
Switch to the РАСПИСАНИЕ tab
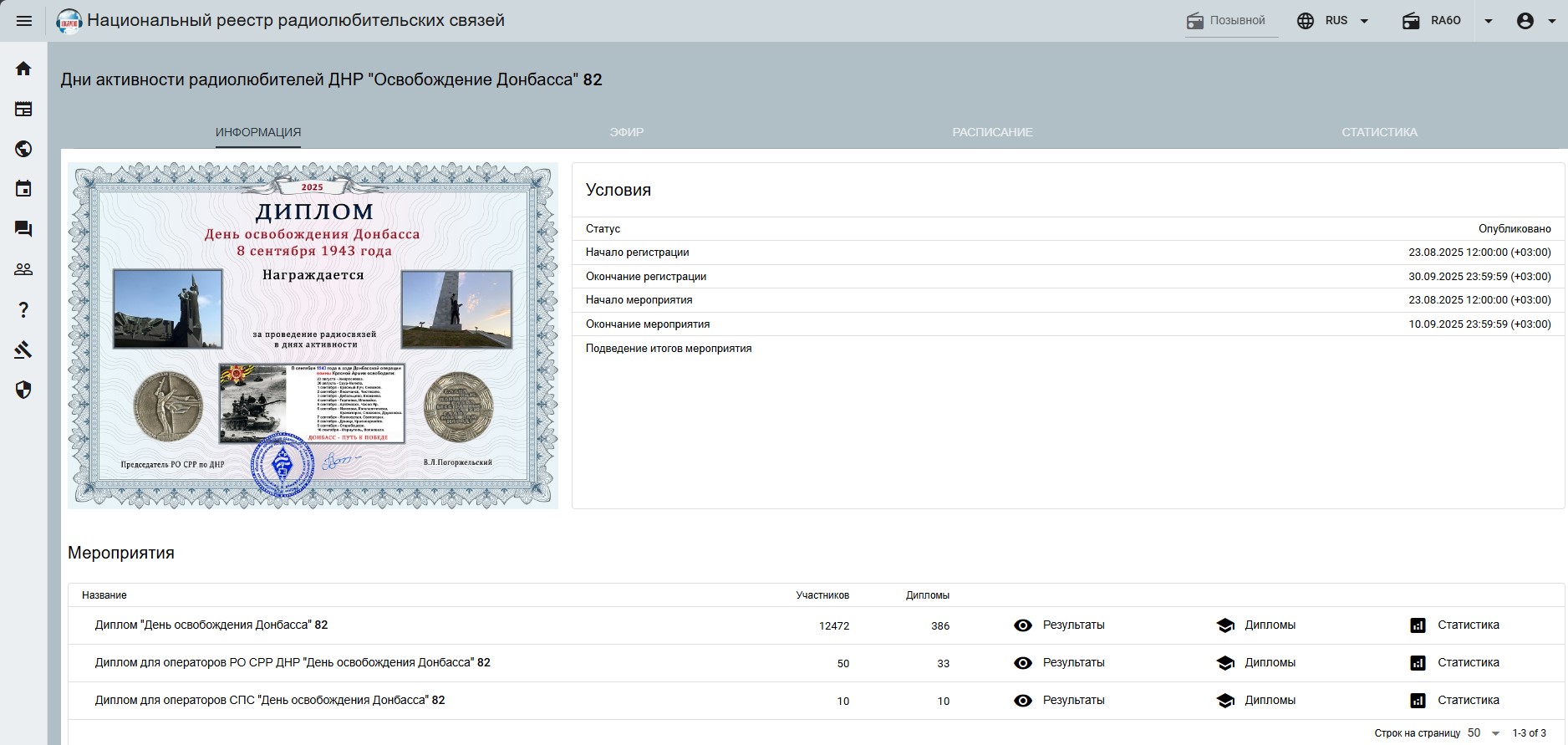992,132
